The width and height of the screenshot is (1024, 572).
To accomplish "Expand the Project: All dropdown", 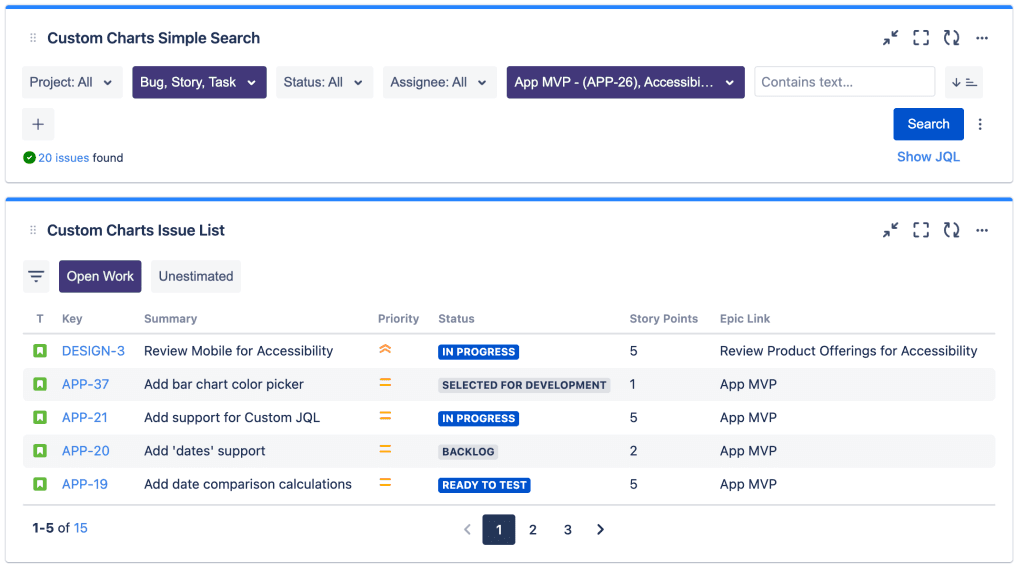I will 72,82.
